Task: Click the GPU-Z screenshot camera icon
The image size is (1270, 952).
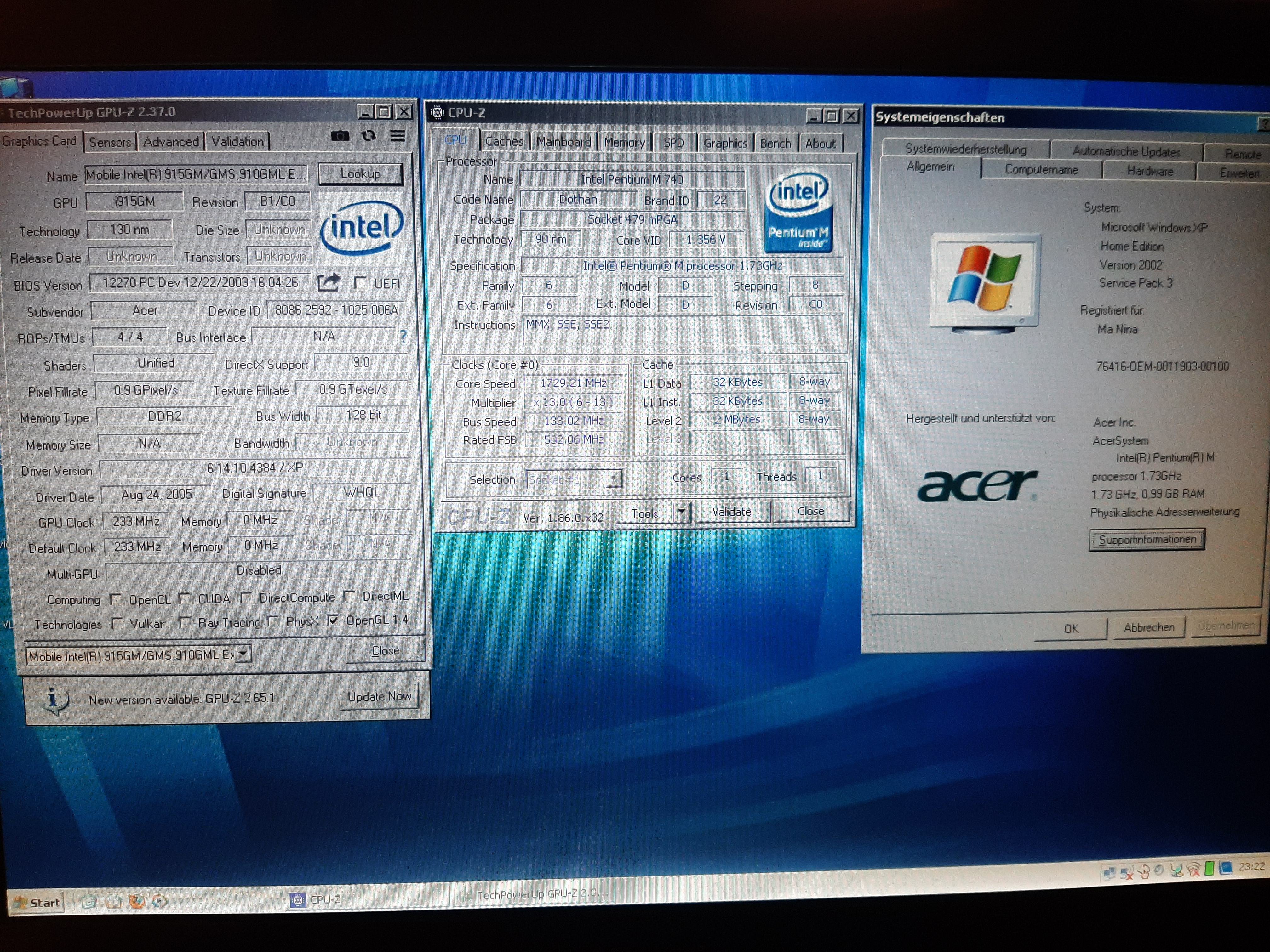Action: point(340,136)
